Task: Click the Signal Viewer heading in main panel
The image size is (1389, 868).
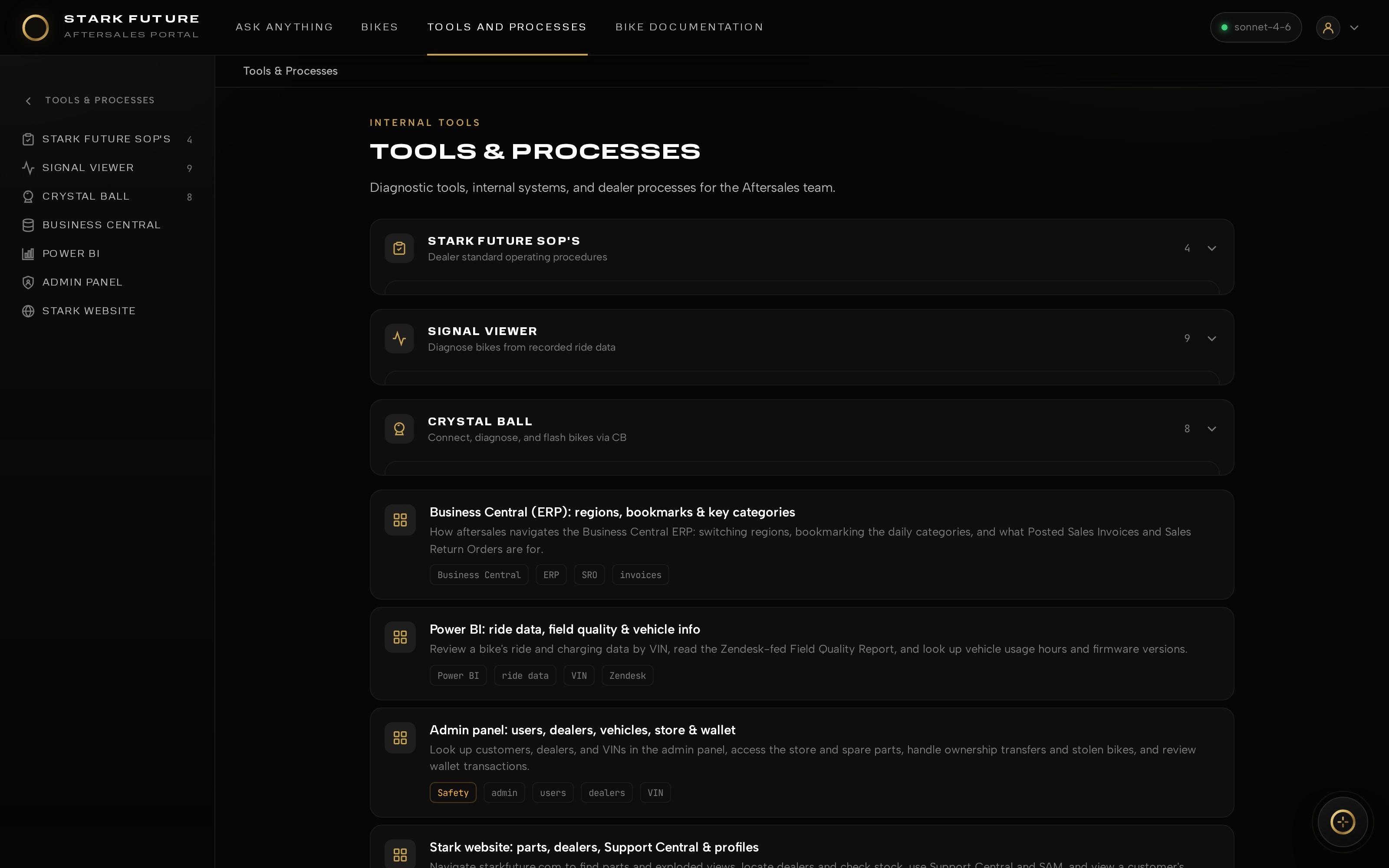Action: 483,331
